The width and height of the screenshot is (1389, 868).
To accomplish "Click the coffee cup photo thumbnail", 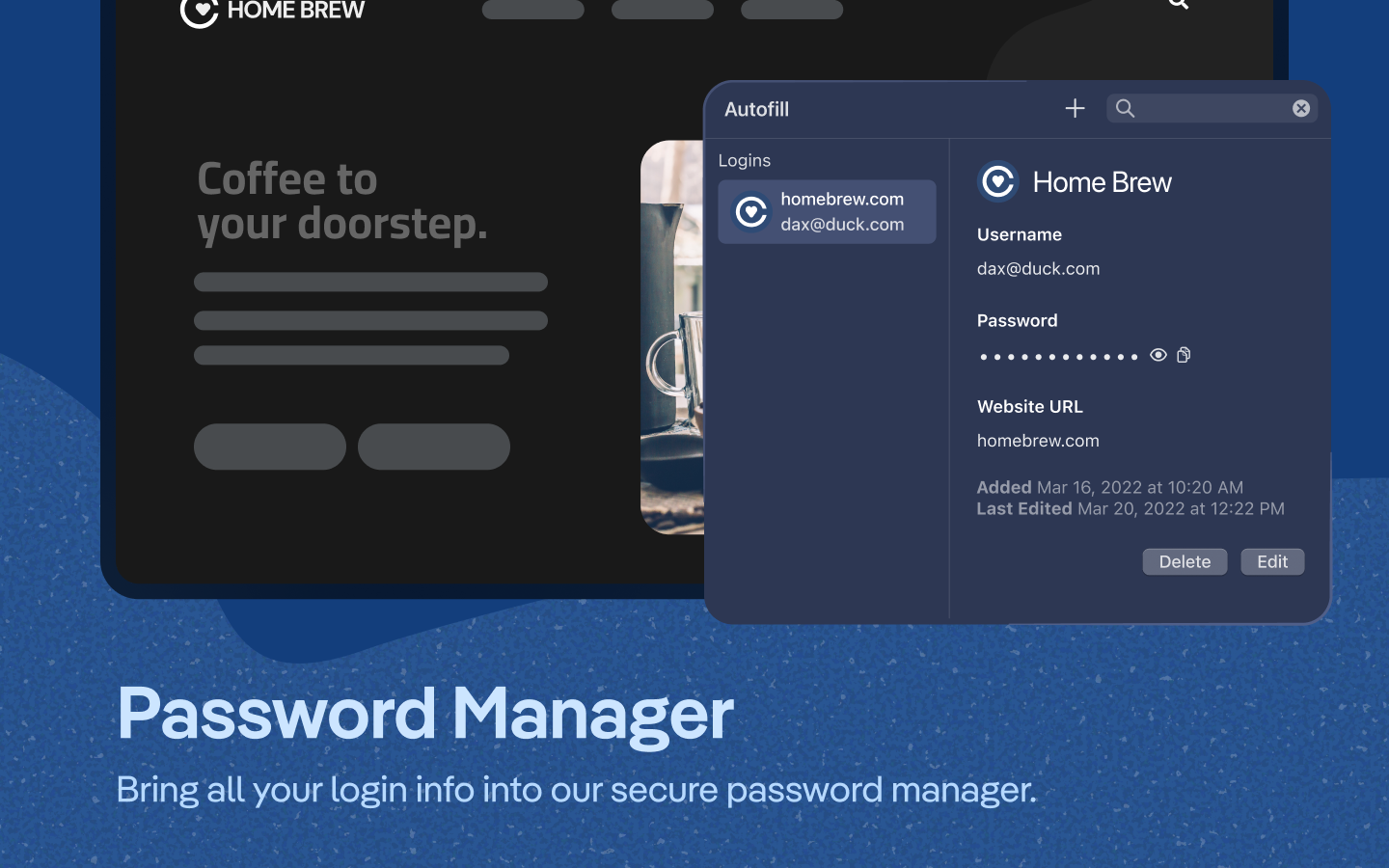I will click(x=672, y=338).
